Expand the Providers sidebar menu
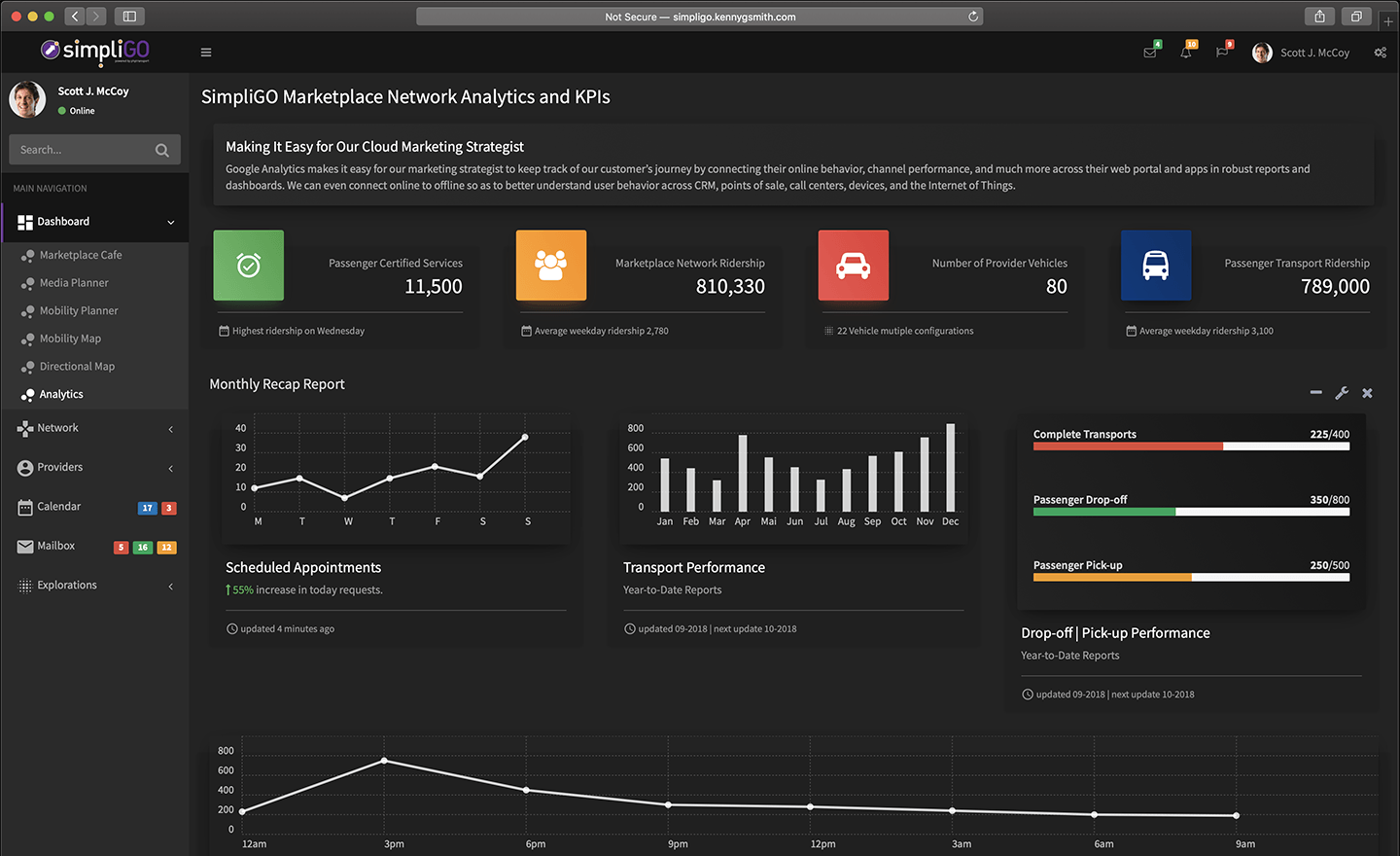 click(171, 468)
